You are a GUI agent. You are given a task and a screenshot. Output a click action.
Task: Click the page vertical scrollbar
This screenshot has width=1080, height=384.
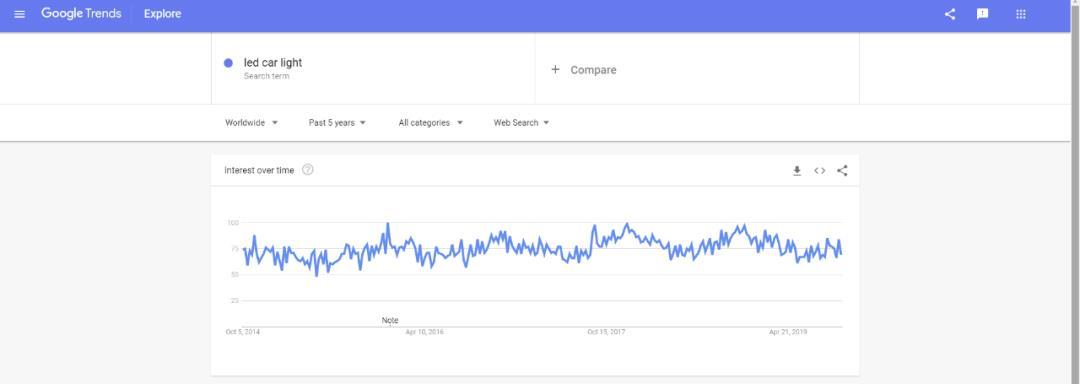pos(1075,192)
